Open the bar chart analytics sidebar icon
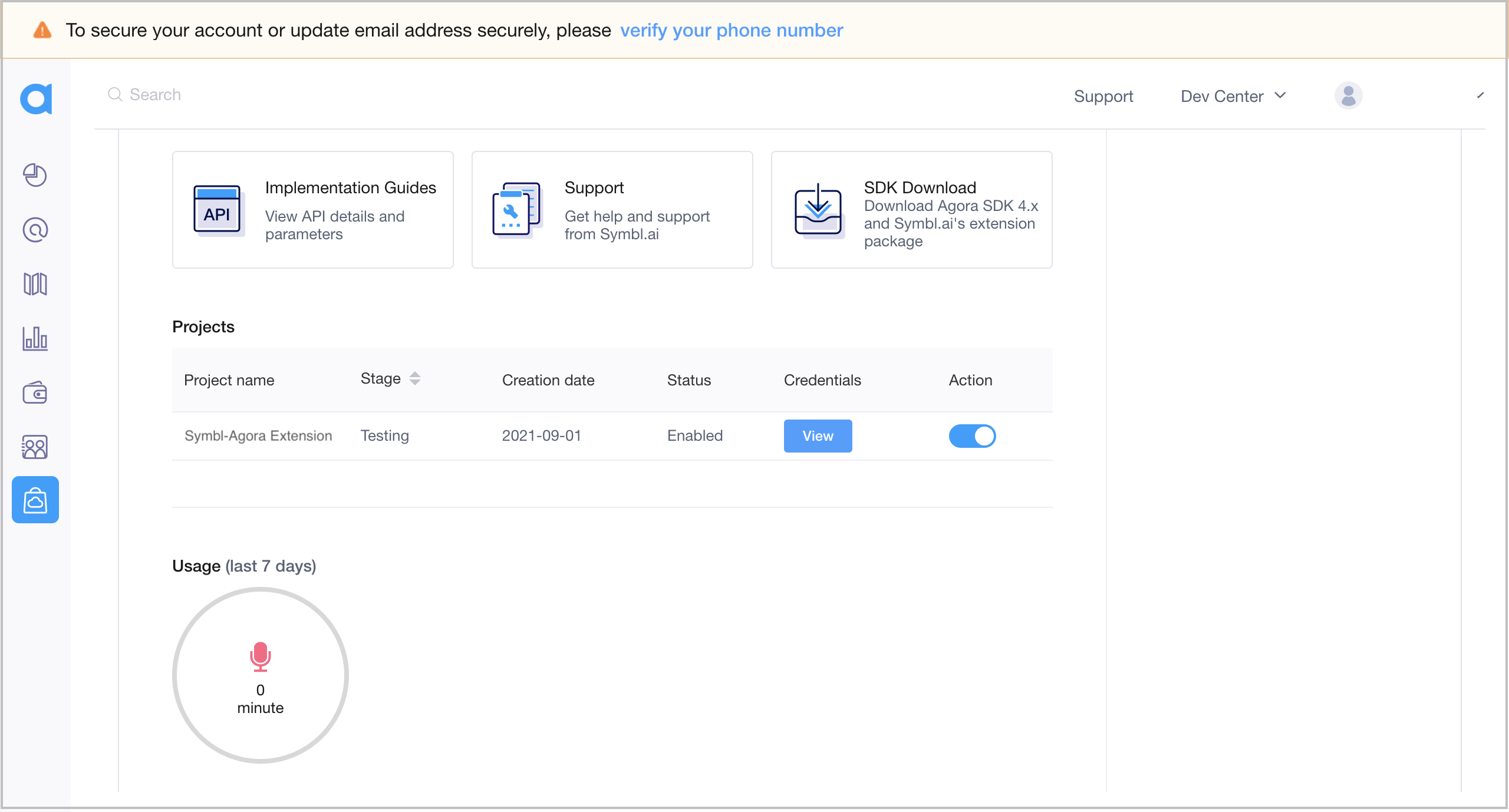This screenshot has width=1509, height=812. [x=35, y=339]
